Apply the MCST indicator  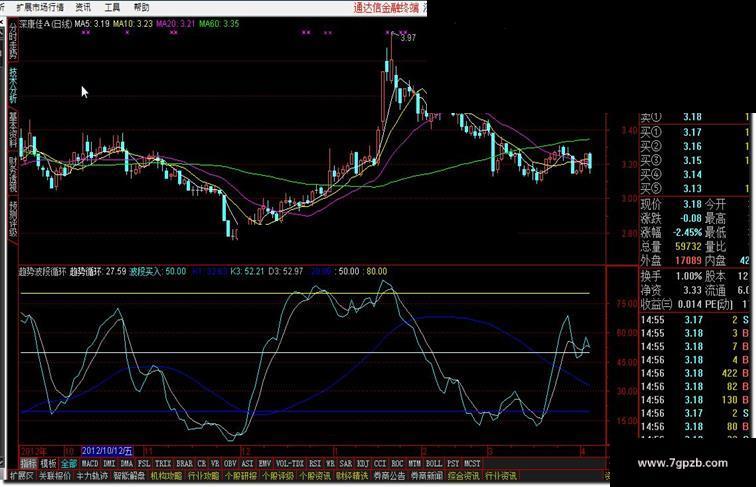pyautogui.click(x=472, y=463)
